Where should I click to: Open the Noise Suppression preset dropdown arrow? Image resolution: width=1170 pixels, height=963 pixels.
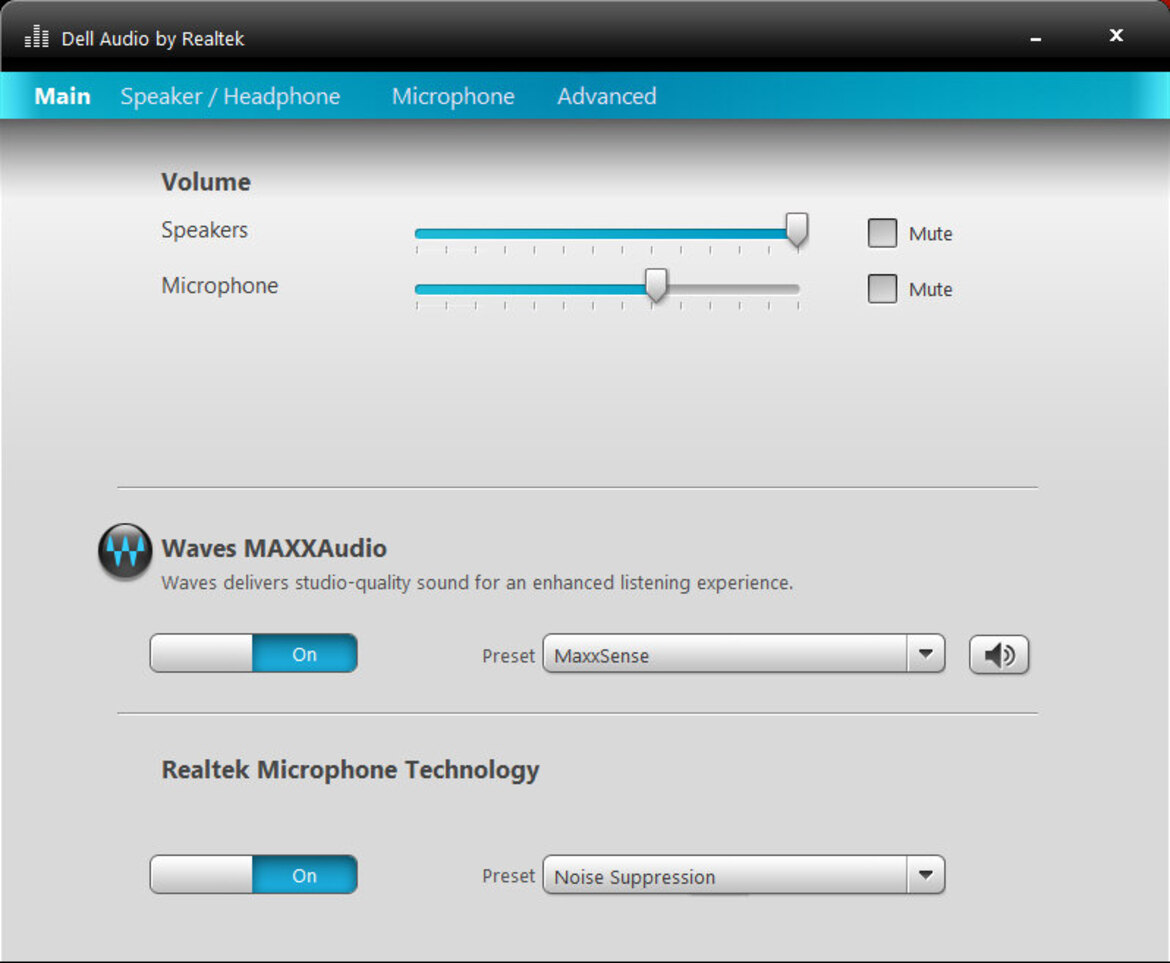tap(926, 874)
